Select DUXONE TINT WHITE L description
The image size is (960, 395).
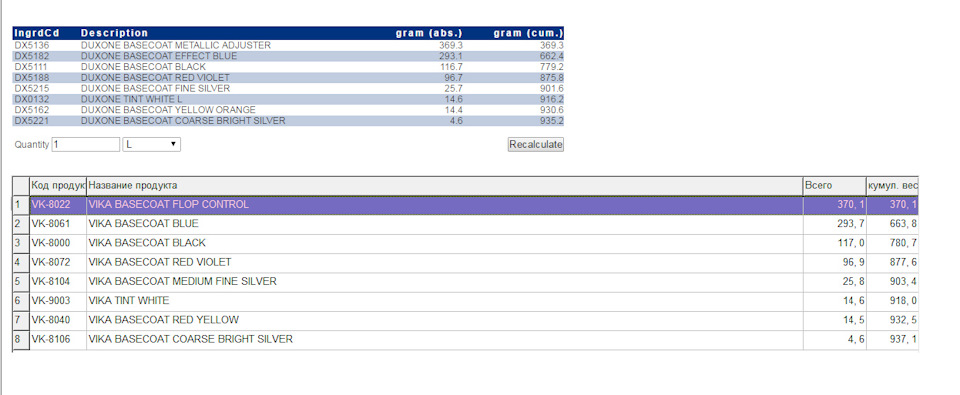click(x=131, y=99)
